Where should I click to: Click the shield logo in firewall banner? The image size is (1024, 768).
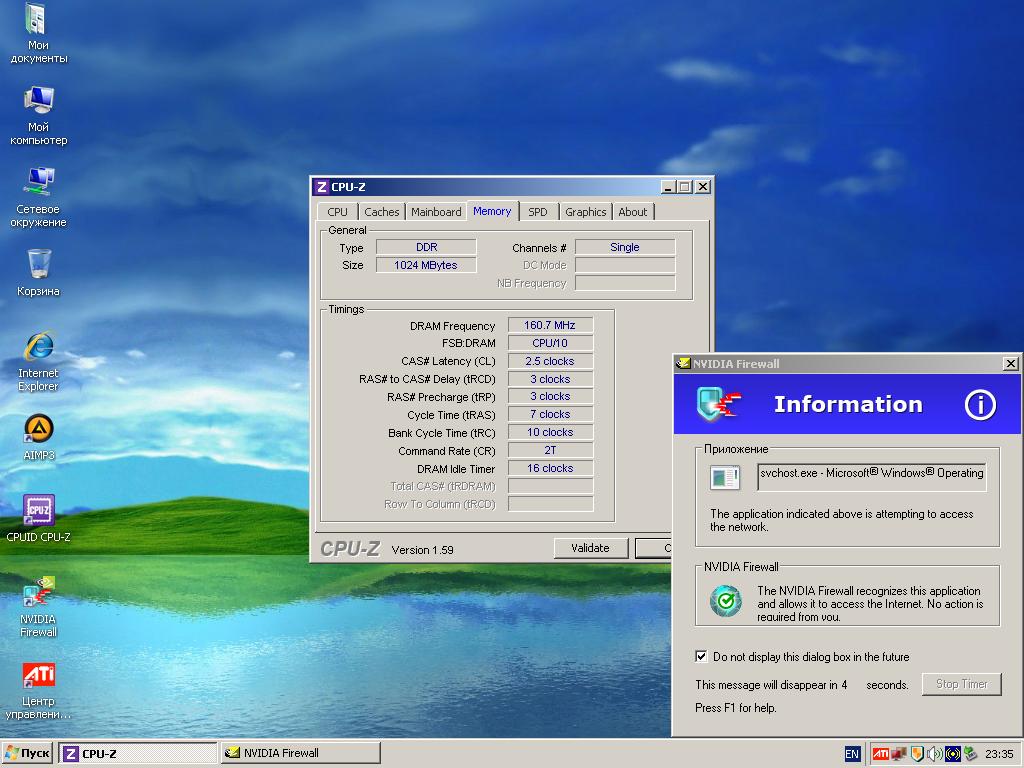click(718, 404)
